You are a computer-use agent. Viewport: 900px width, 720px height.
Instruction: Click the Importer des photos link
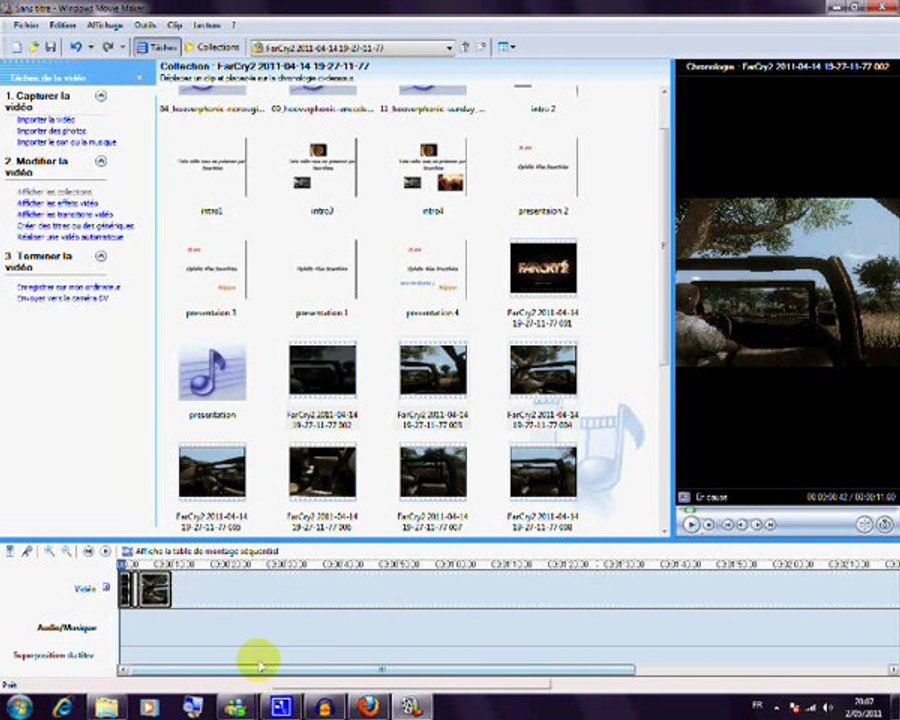(52, 131)
